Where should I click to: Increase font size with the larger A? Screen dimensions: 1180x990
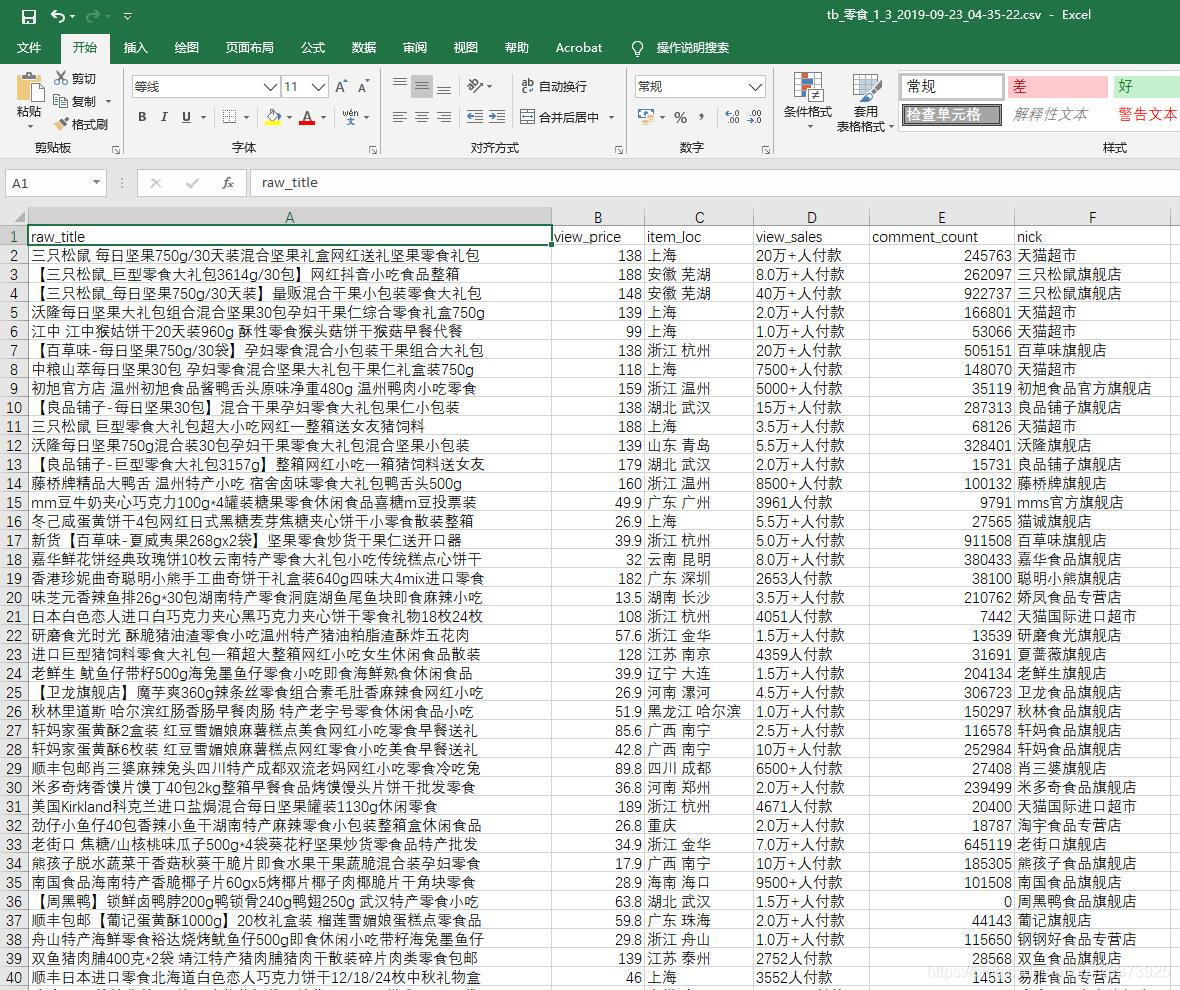coord(341,87)
